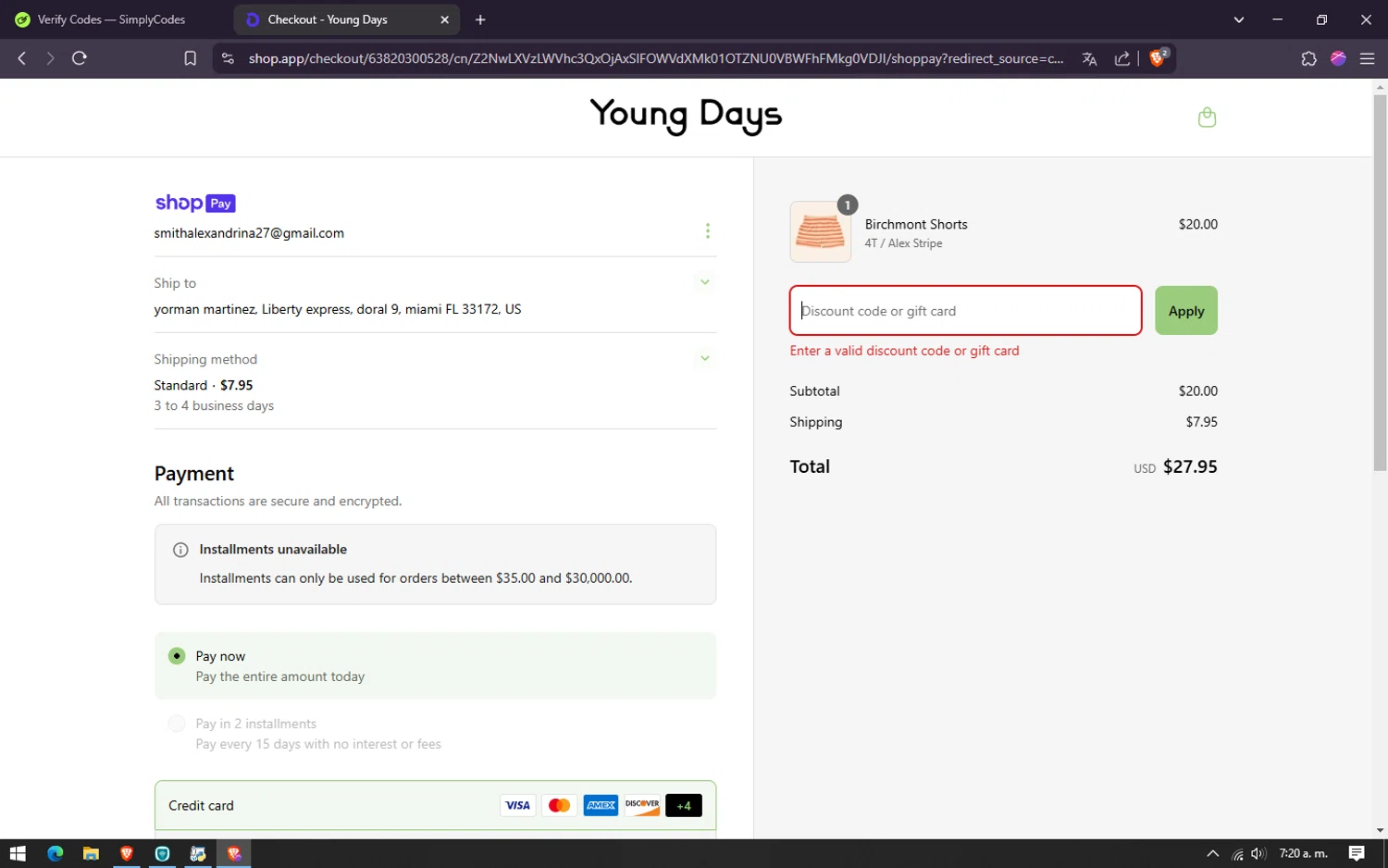Image resolution: width=1388 pixels, height=868 pixels.
Task: Bookmark this page icon
Action: point(190,58)
